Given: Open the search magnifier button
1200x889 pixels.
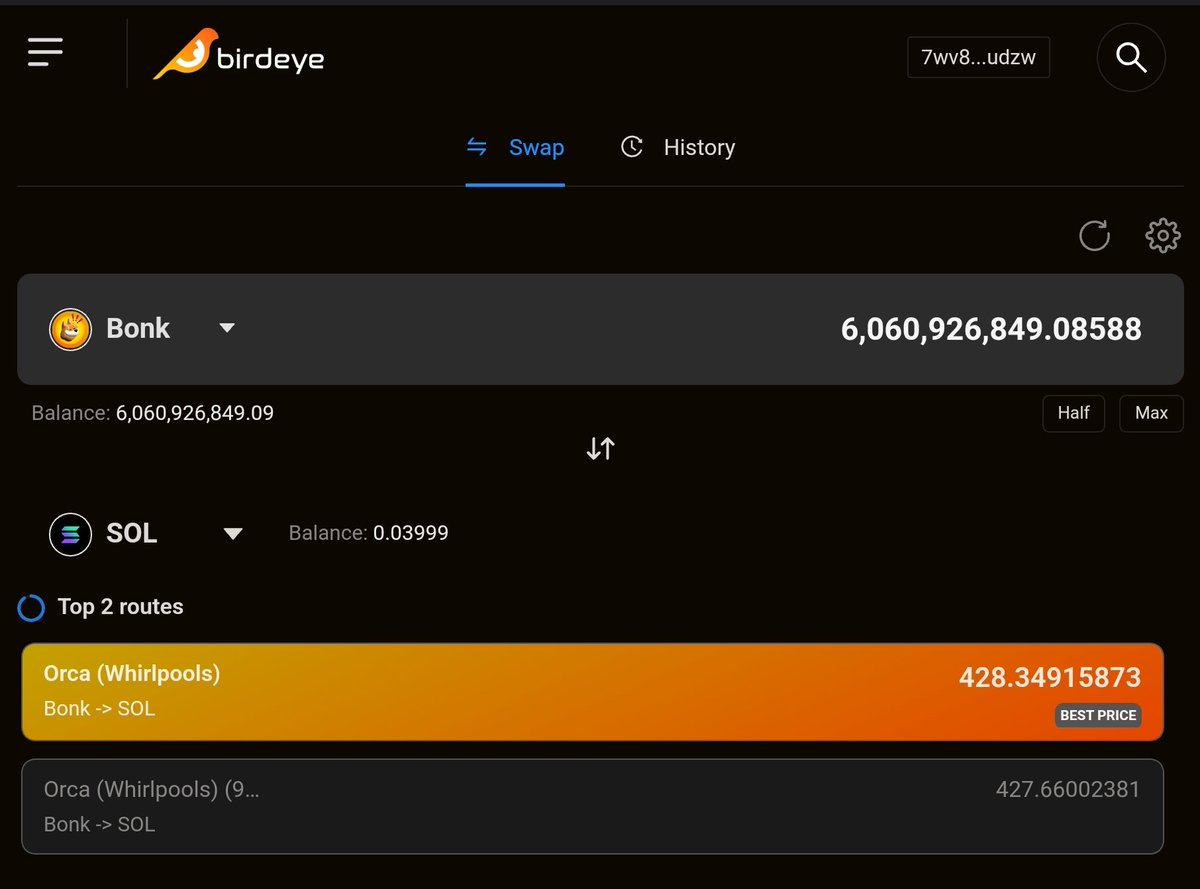Looking at the screenshot, I should [x=1131, y=58].
